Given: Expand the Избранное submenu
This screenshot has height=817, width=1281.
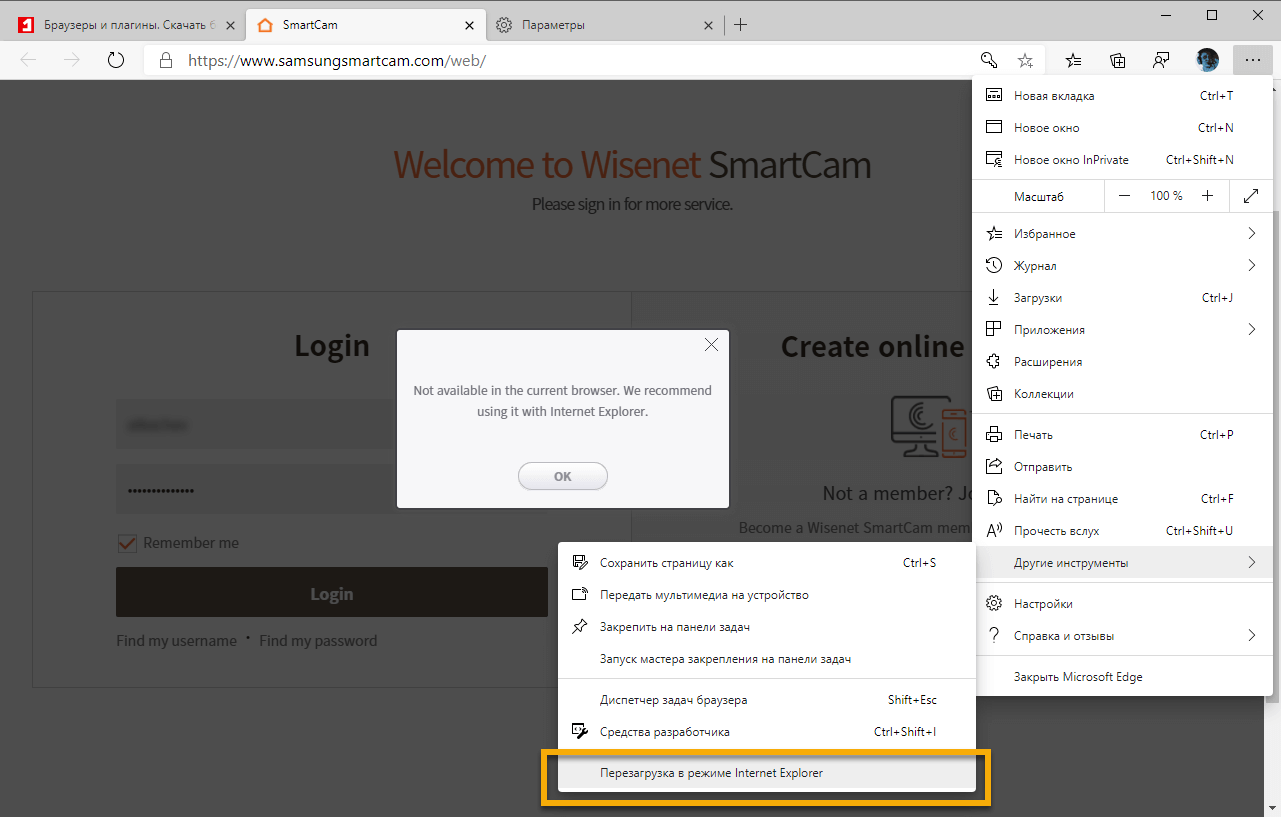Looking at the screenshot, I should (1121, 234).
